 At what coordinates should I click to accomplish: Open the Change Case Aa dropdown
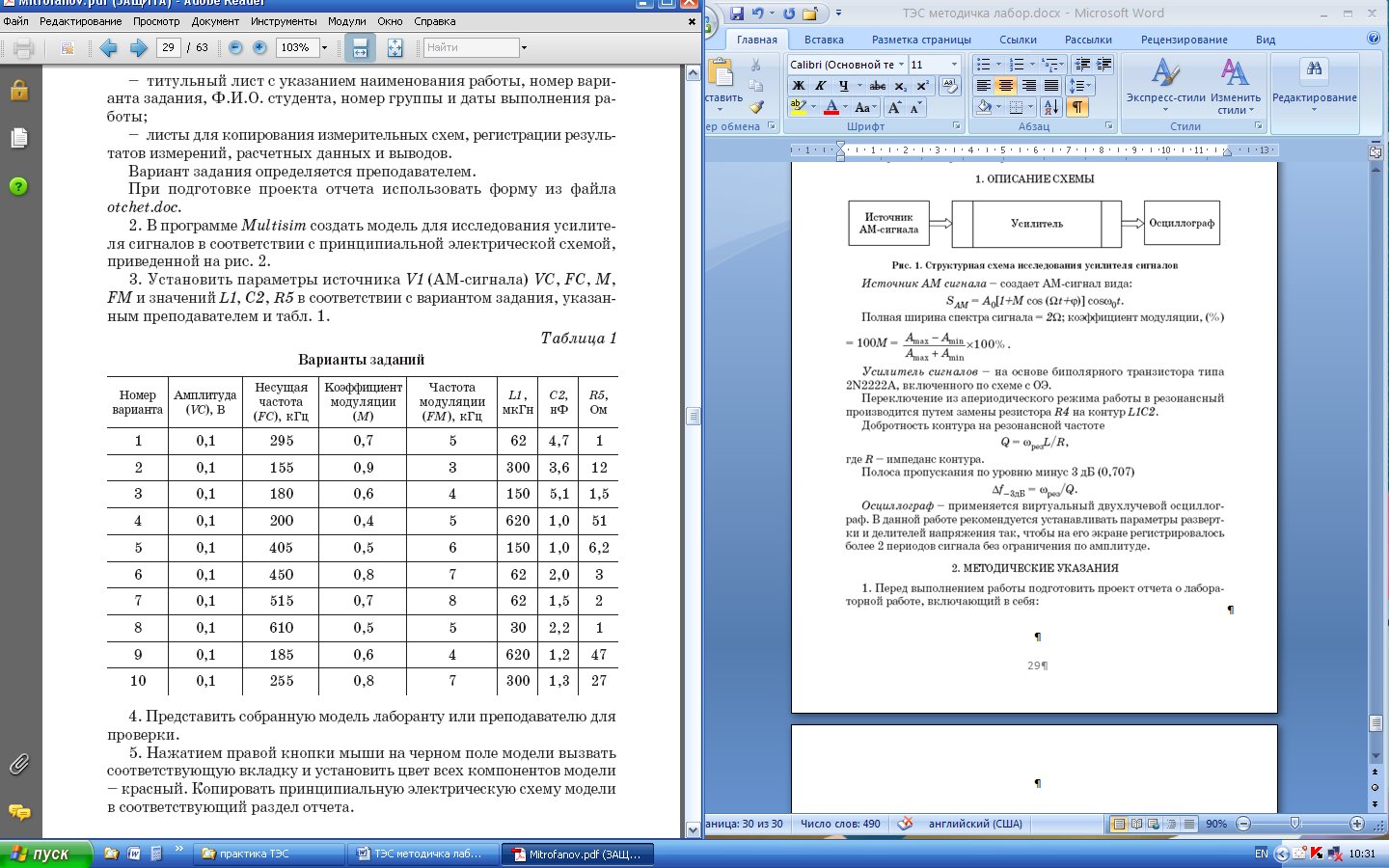(864, 107)
